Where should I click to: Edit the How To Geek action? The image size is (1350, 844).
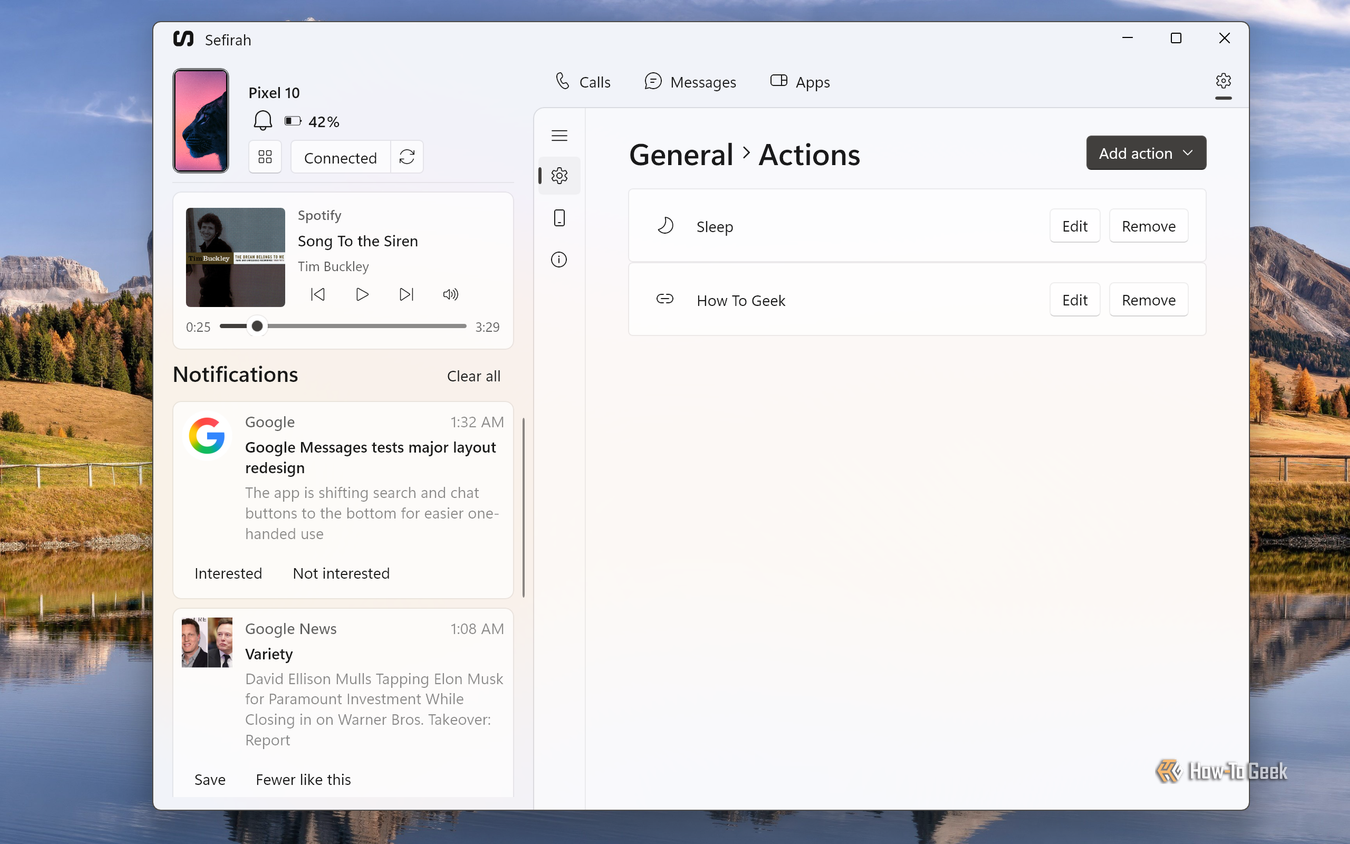1075,300
